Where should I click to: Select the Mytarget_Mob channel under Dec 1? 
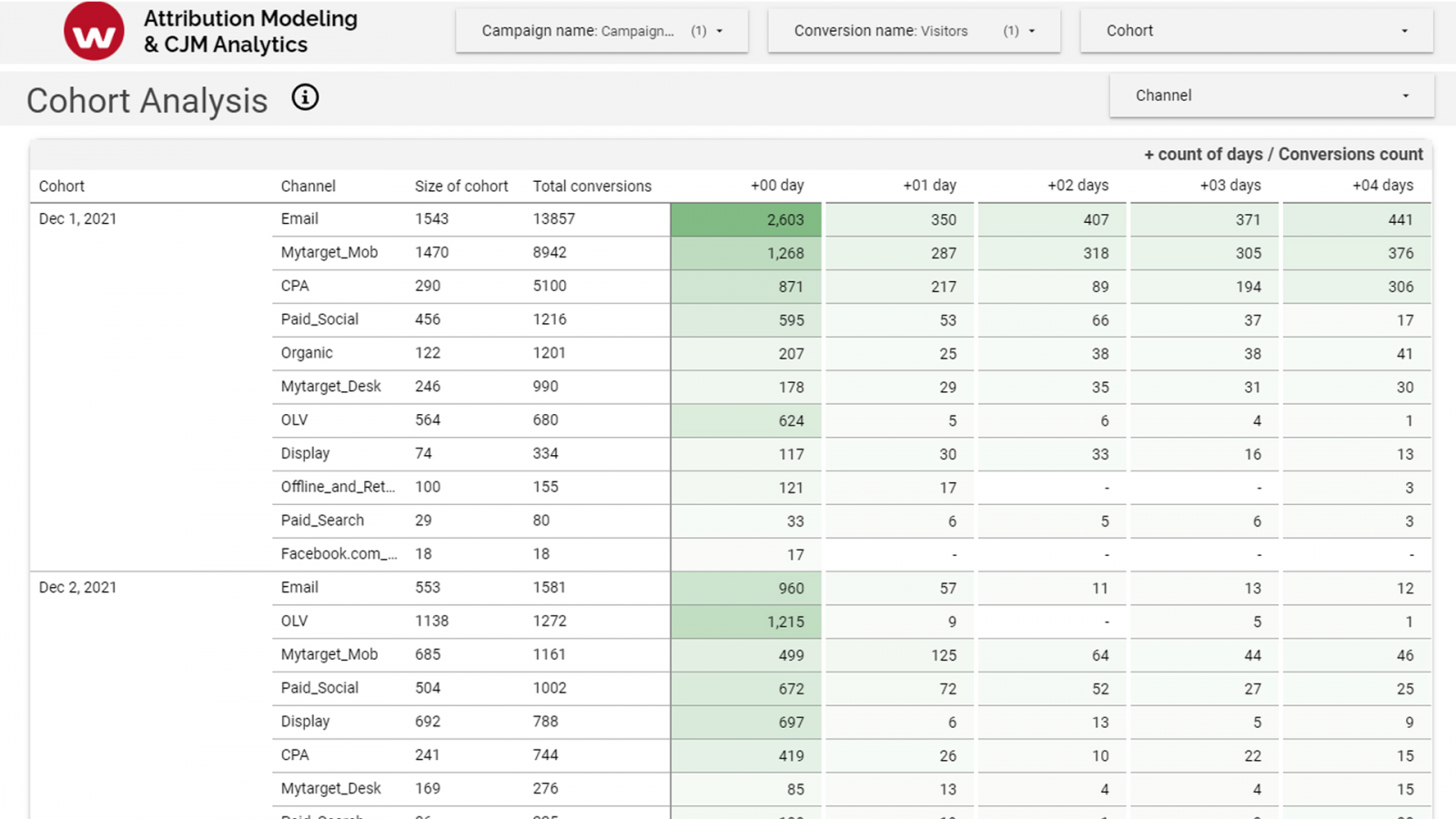[x=329, y=253]
